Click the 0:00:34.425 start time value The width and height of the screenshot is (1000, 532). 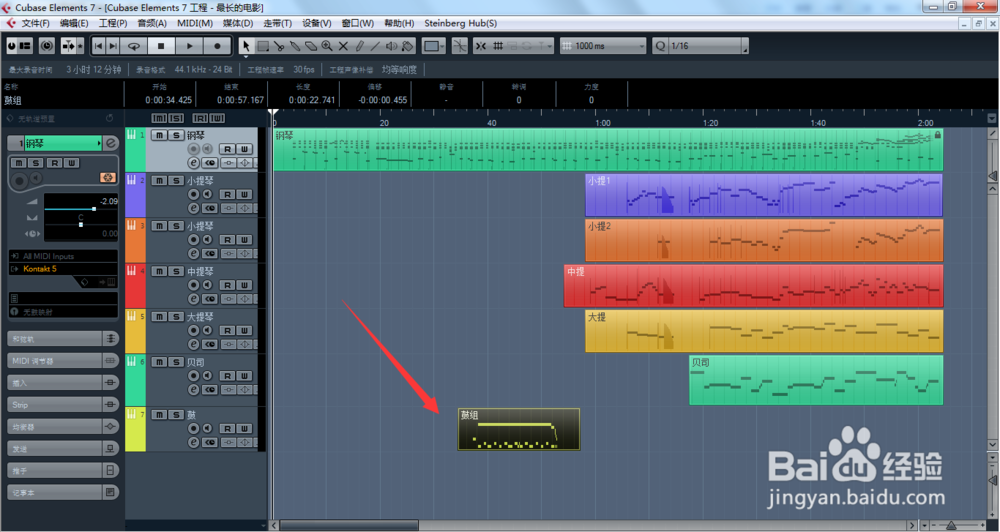pos(168,100)
